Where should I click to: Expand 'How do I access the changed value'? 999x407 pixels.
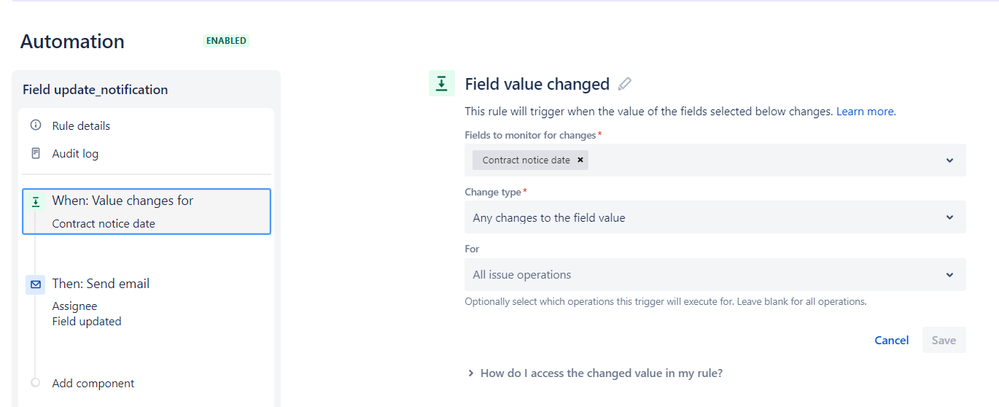(595, 373)
